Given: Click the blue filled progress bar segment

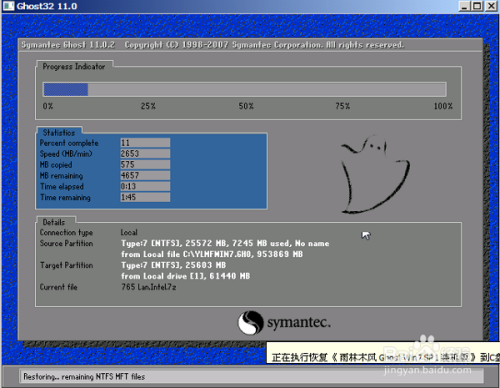Looking at the screenshot, I should (x=66, y=90).
